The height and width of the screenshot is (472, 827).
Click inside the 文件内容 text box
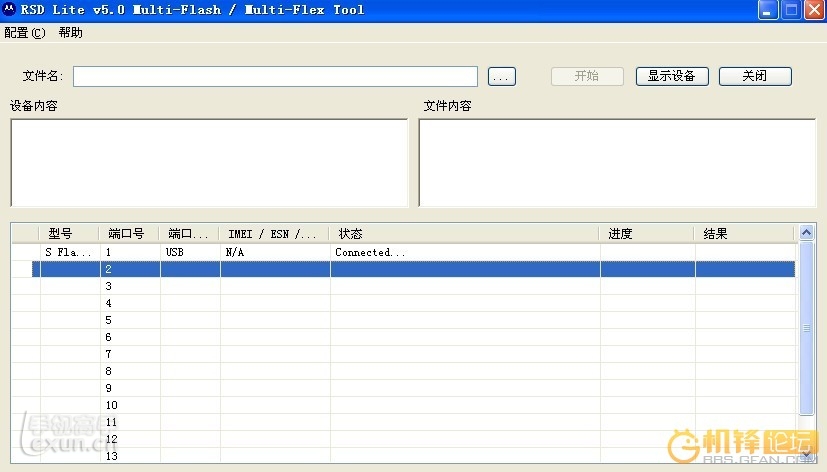click(x=617, y=162)
